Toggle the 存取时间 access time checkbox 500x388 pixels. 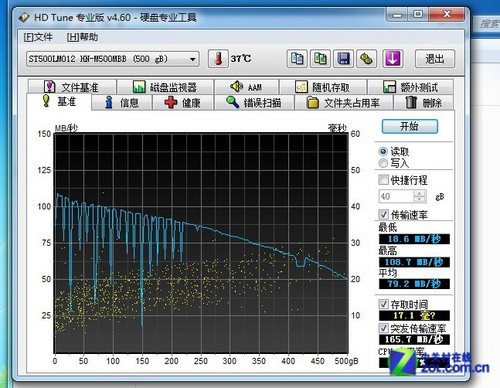pos(383,304)
